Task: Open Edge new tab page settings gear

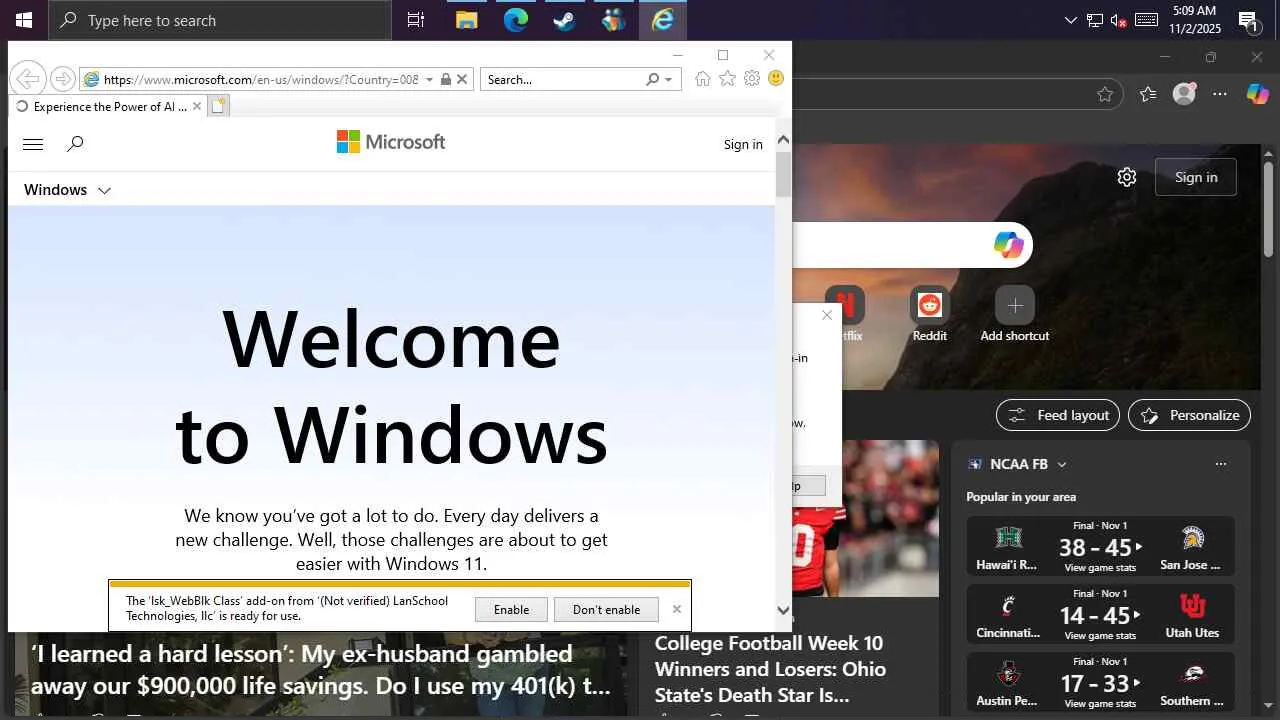Action: [1127, 177]
